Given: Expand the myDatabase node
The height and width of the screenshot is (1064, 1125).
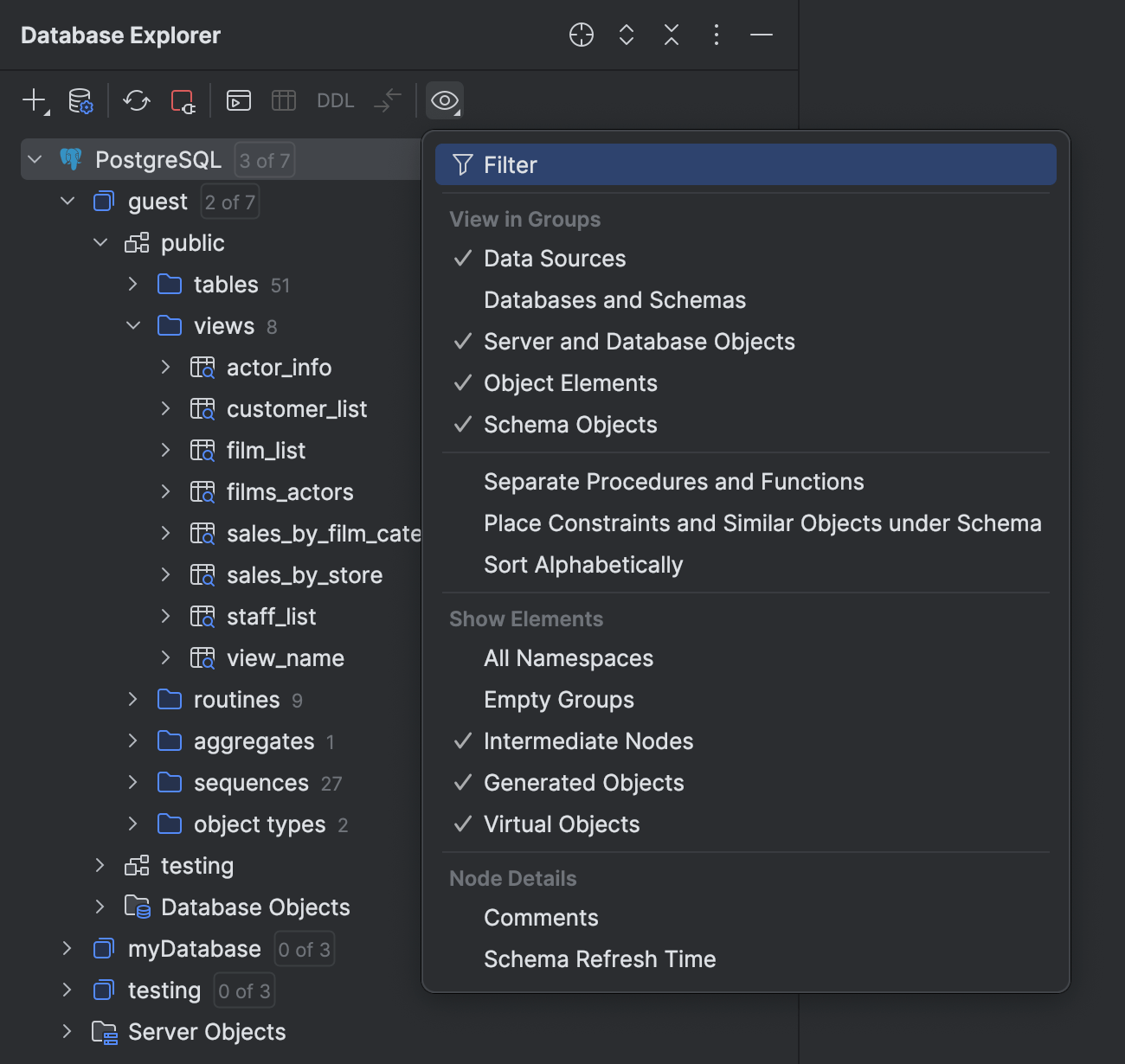Looking at the screenshot, I should (67, 948).
